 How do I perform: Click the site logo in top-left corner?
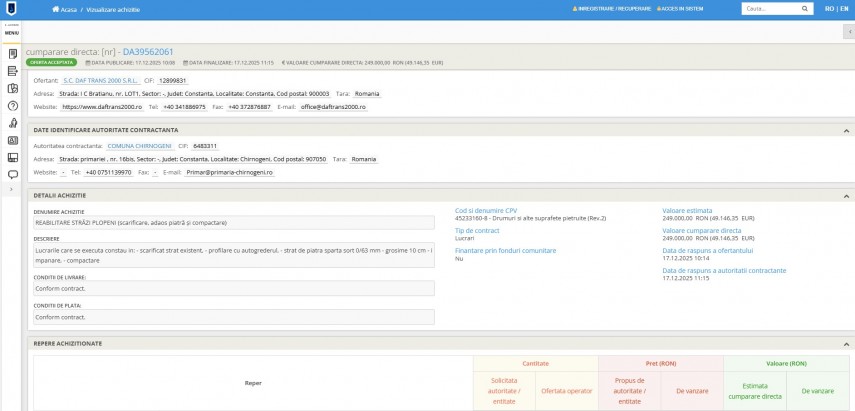(x=12, y=9)
